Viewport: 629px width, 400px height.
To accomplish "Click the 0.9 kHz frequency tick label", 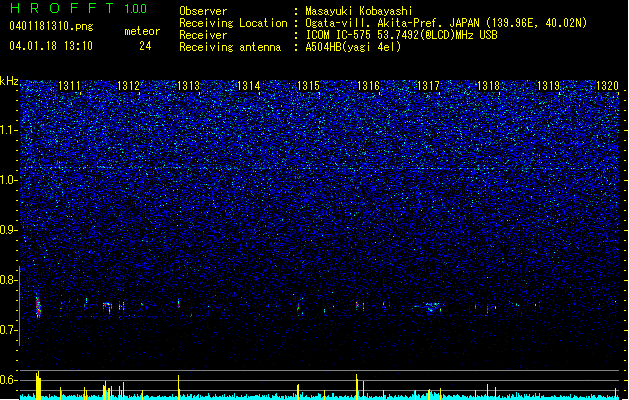I will (9, 230).
